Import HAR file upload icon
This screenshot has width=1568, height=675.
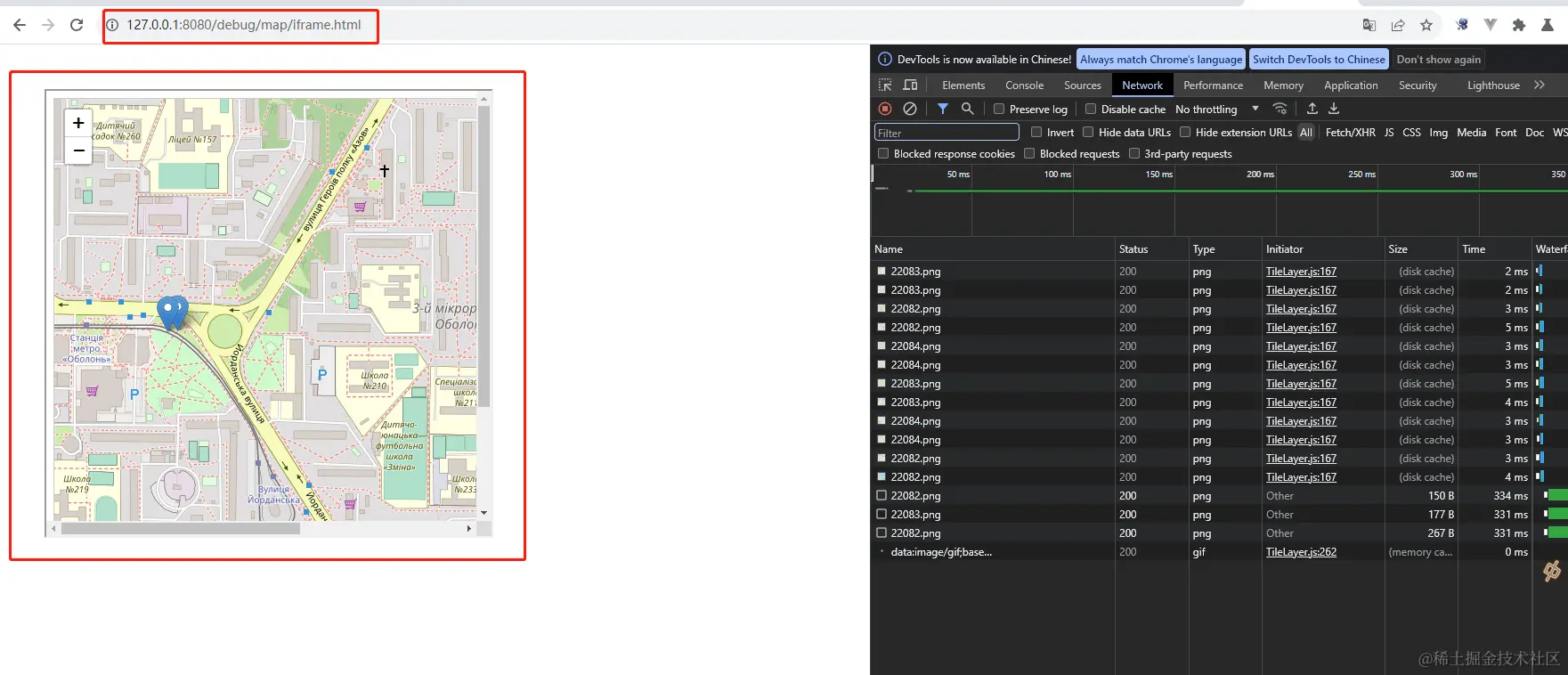pyautogui.click(x=1312, y=109)
